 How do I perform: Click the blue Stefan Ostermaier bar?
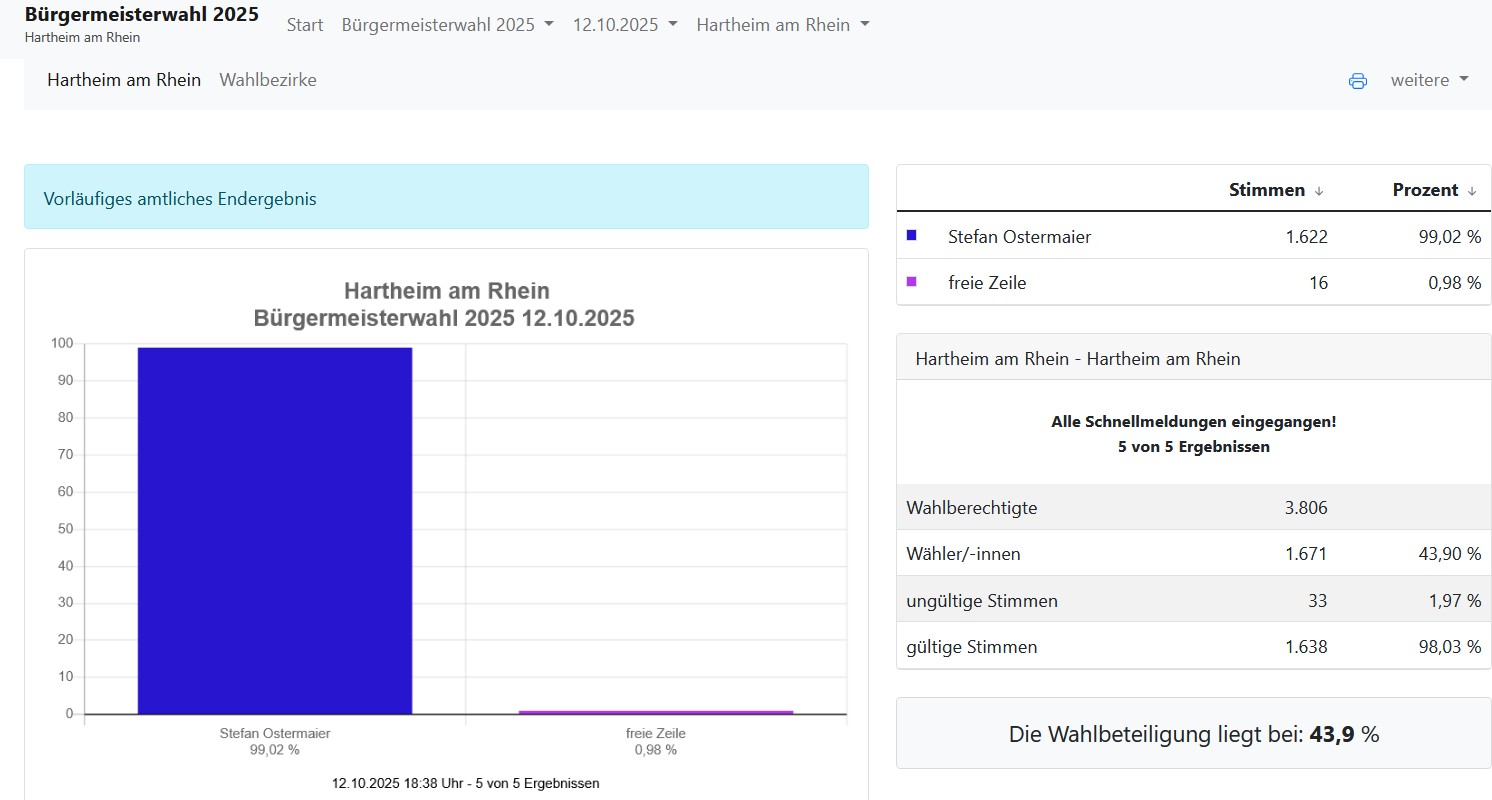tap(275, 530)
